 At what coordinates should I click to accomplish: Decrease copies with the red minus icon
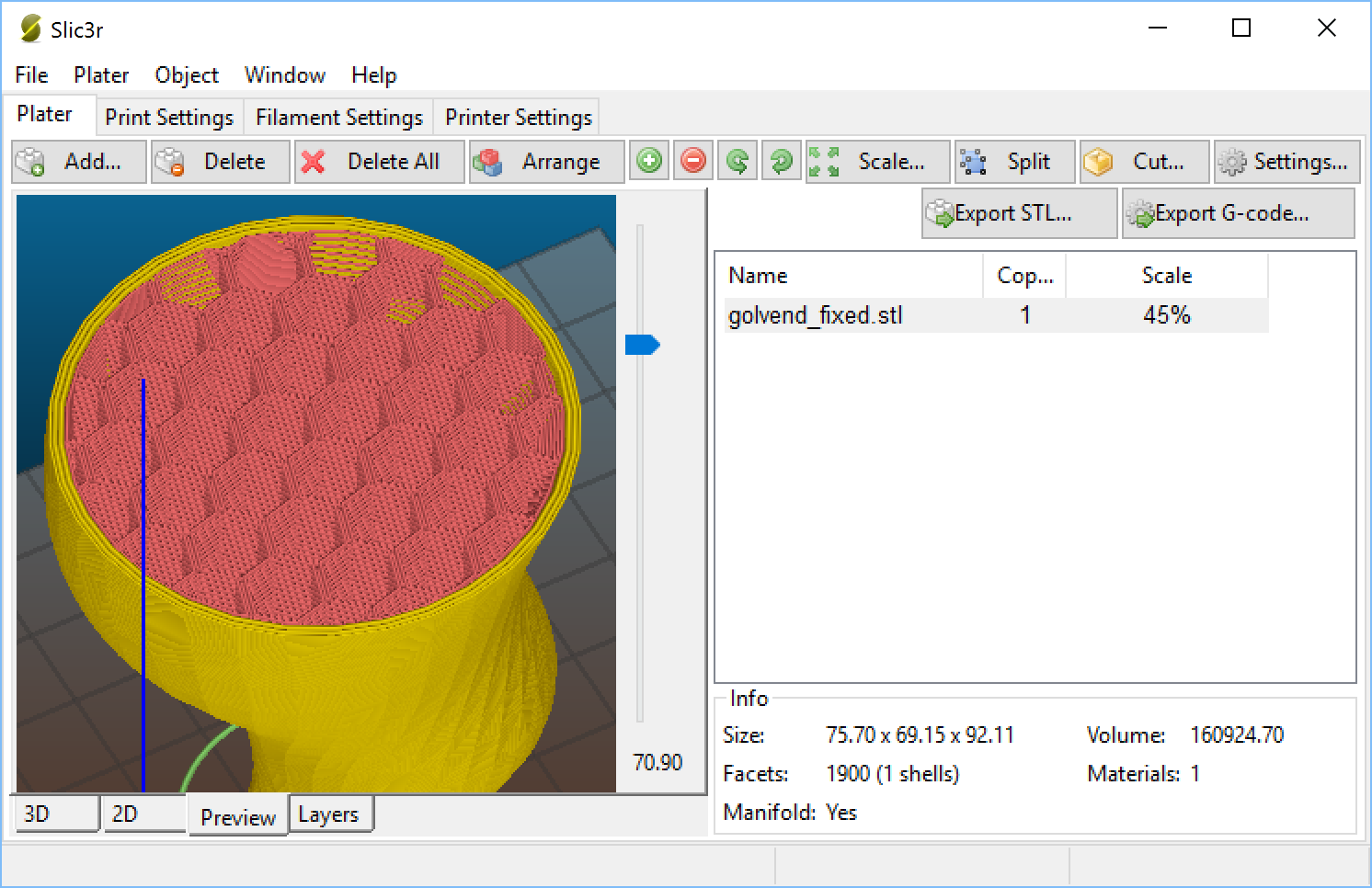point(692,161)
